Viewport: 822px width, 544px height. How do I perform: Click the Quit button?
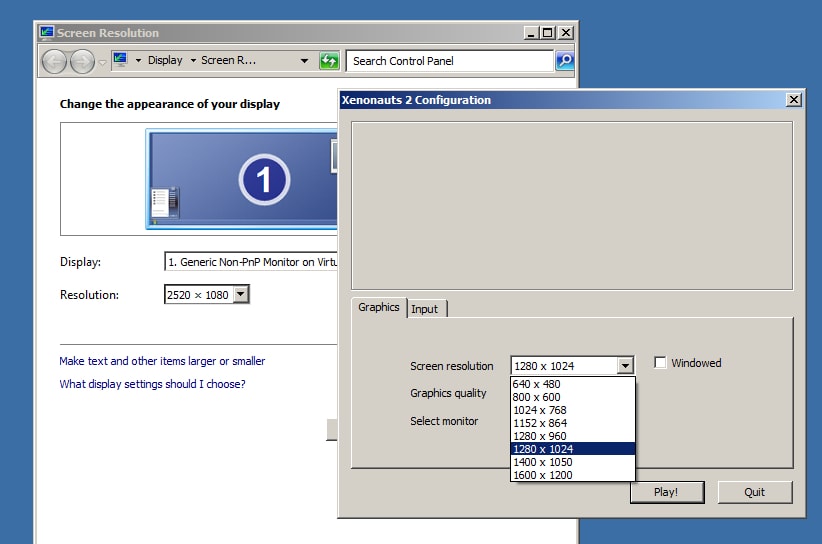[754, 492]
